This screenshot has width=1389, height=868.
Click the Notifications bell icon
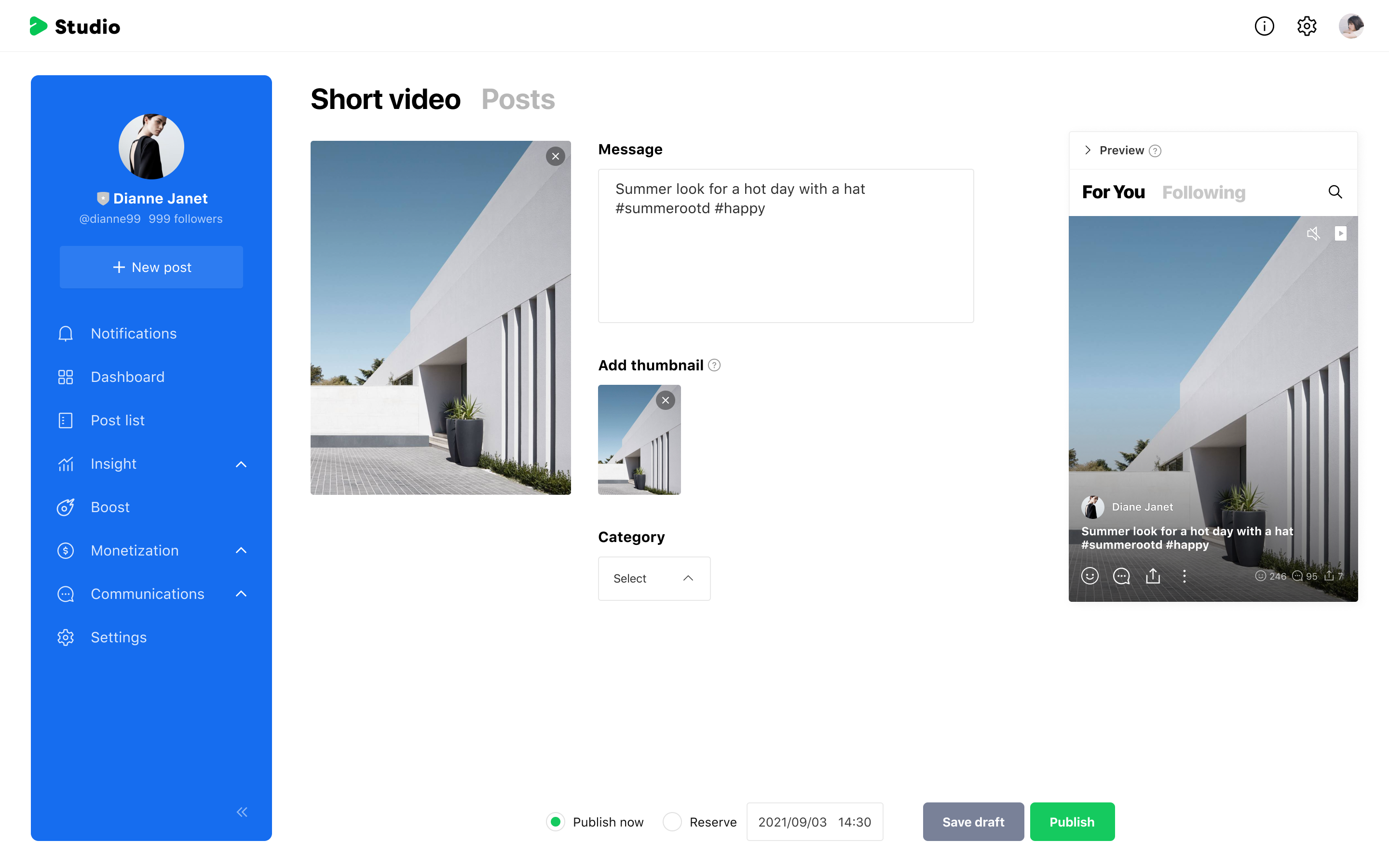coord(66,334)
